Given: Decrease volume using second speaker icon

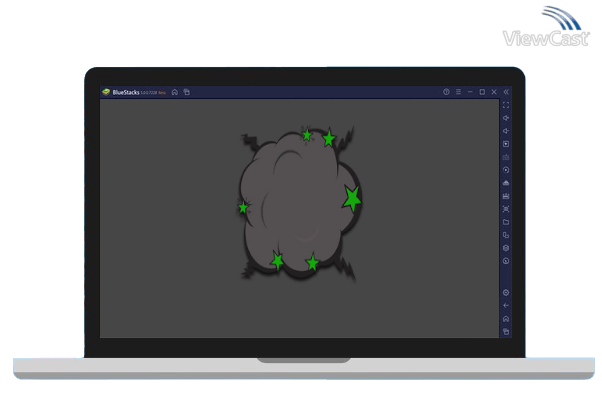Looking at the screenshot, I should pos(506,131).
